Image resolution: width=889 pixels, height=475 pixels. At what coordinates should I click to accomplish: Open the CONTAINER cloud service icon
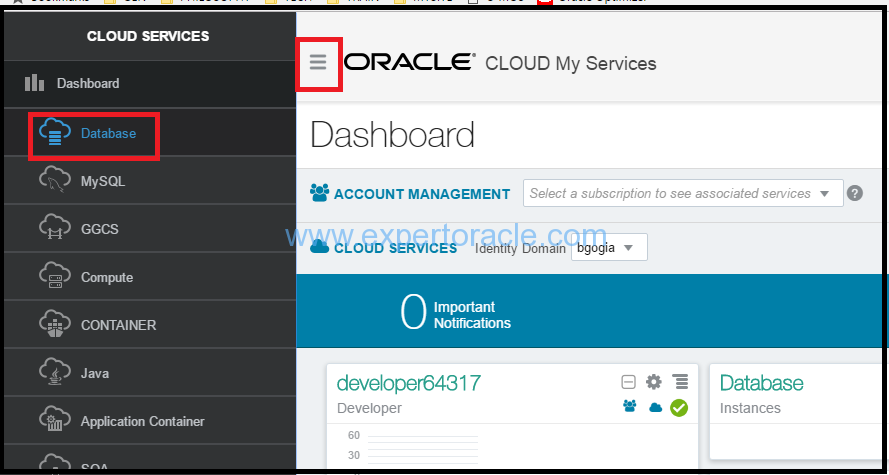[x=55, y=324]
